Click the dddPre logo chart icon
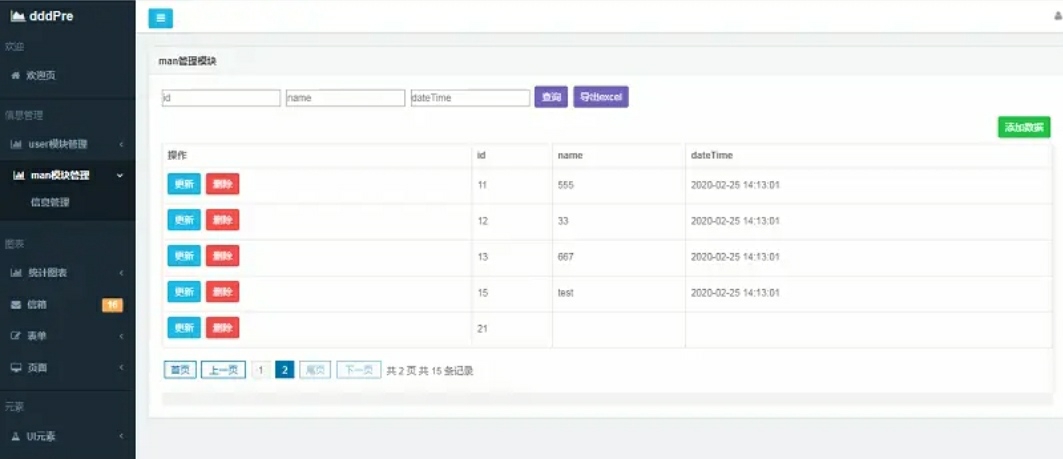The width and height of the screenshot is (1063, 459). click(18, 16)
